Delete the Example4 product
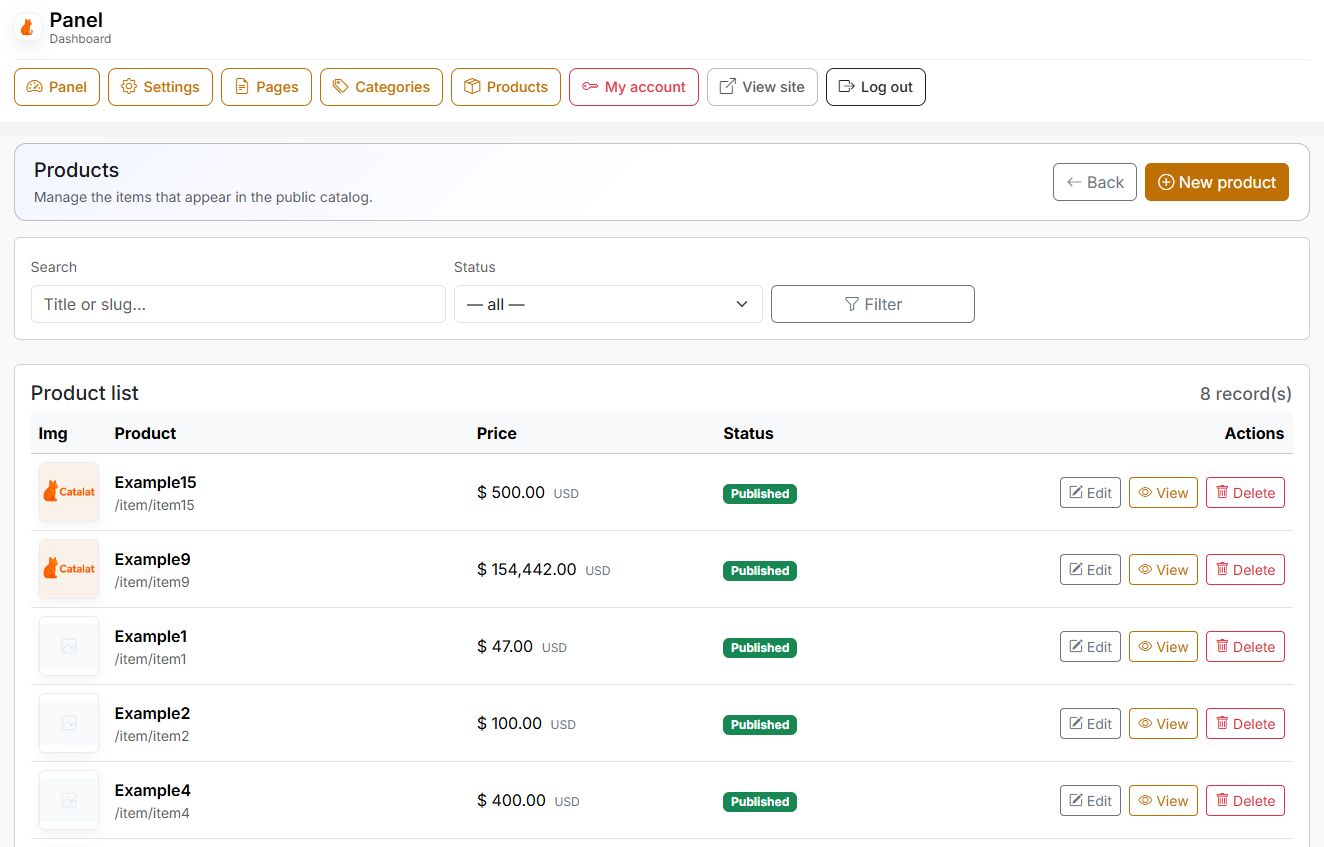1324x847 pixels. (x=1245, y=801)
